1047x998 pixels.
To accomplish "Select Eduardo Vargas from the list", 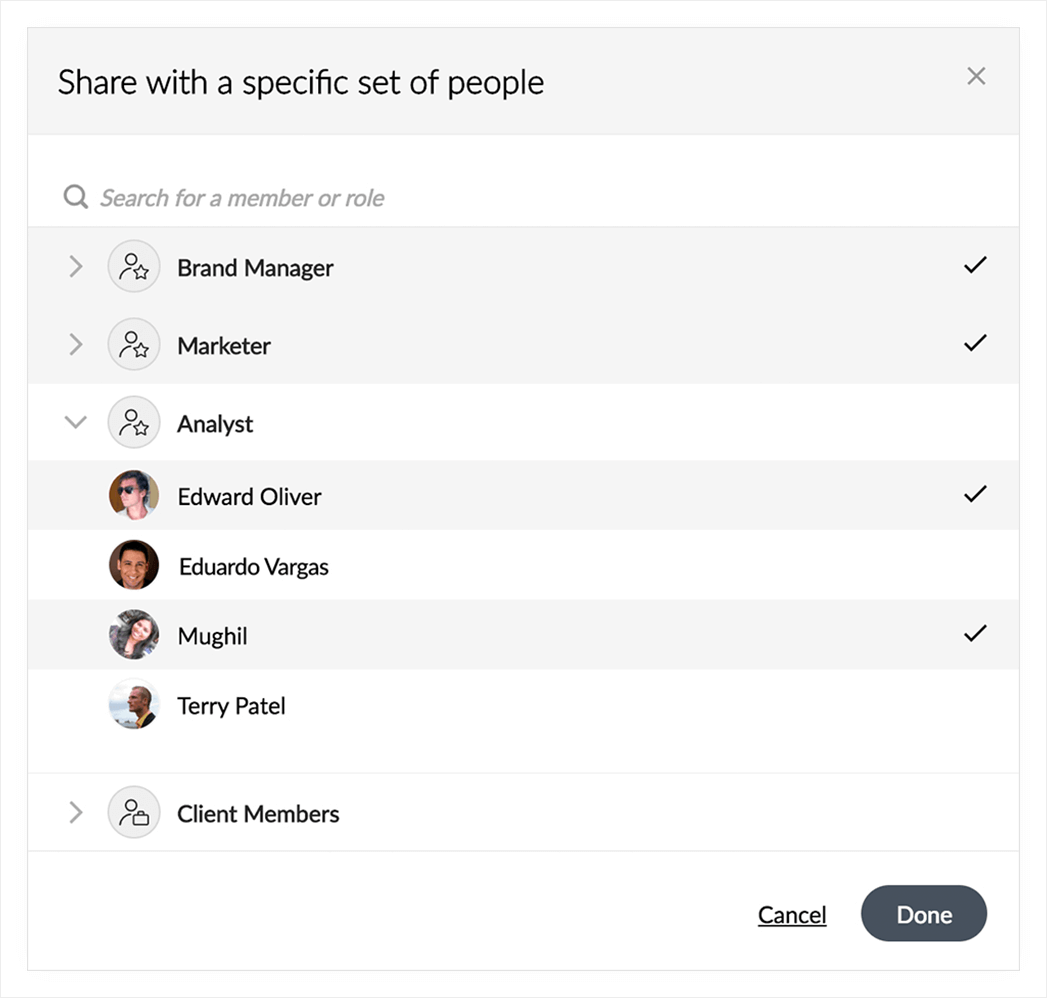I will point(254,567).
